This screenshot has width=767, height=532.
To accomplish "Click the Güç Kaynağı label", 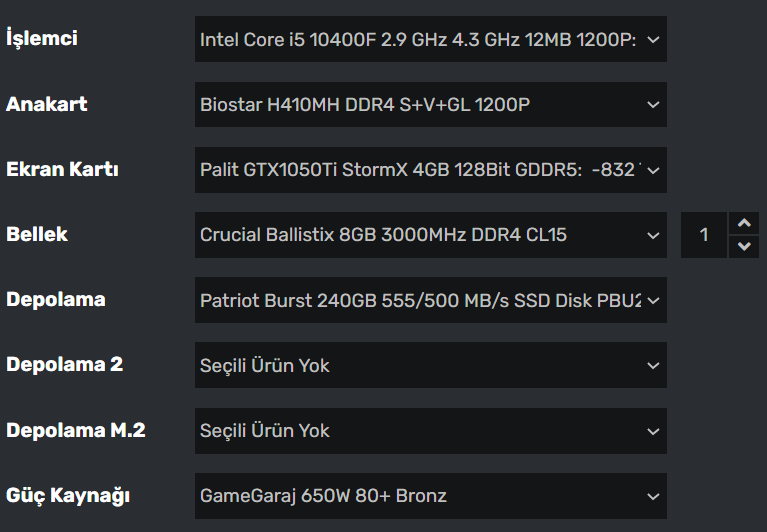I will pos(68,495).
